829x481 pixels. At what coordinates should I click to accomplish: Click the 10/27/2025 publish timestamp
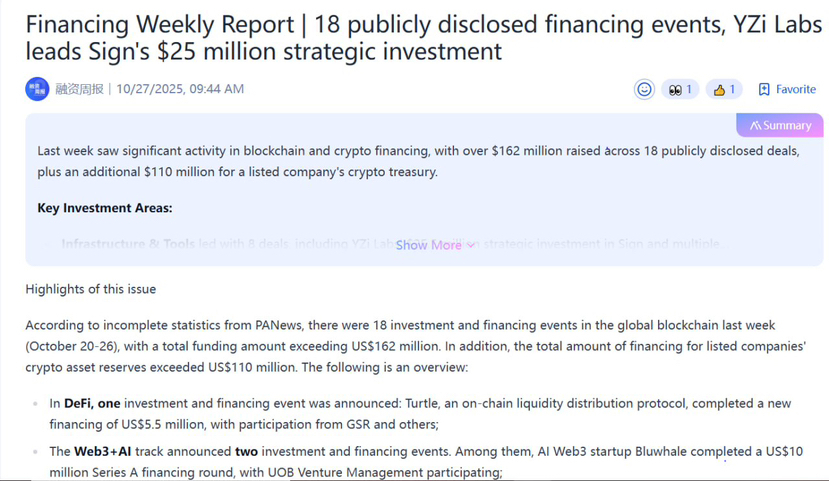(x=180, y=89)
